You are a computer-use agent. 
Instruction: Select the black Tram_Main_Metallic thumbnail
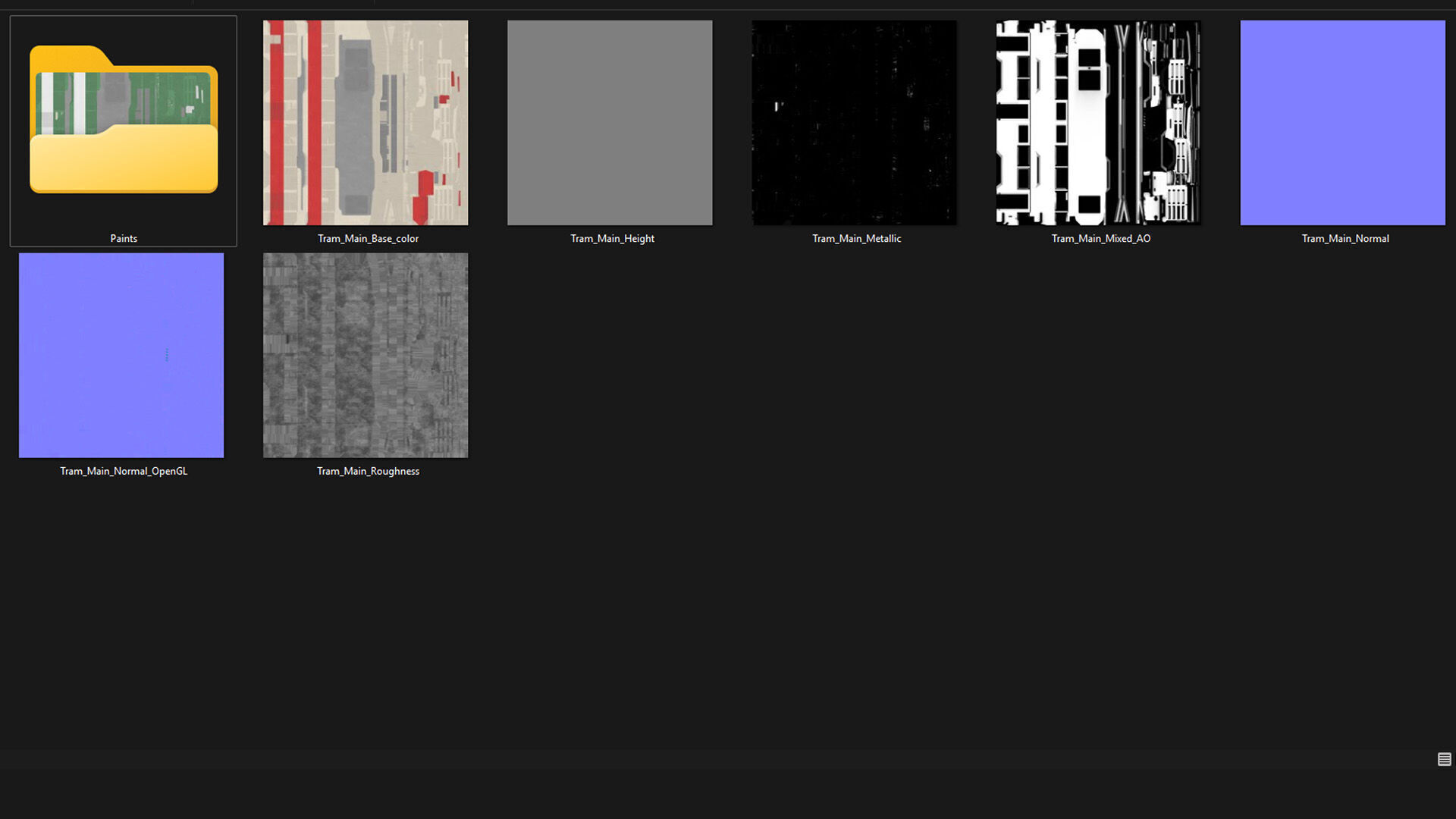click(x=854, y=123)
